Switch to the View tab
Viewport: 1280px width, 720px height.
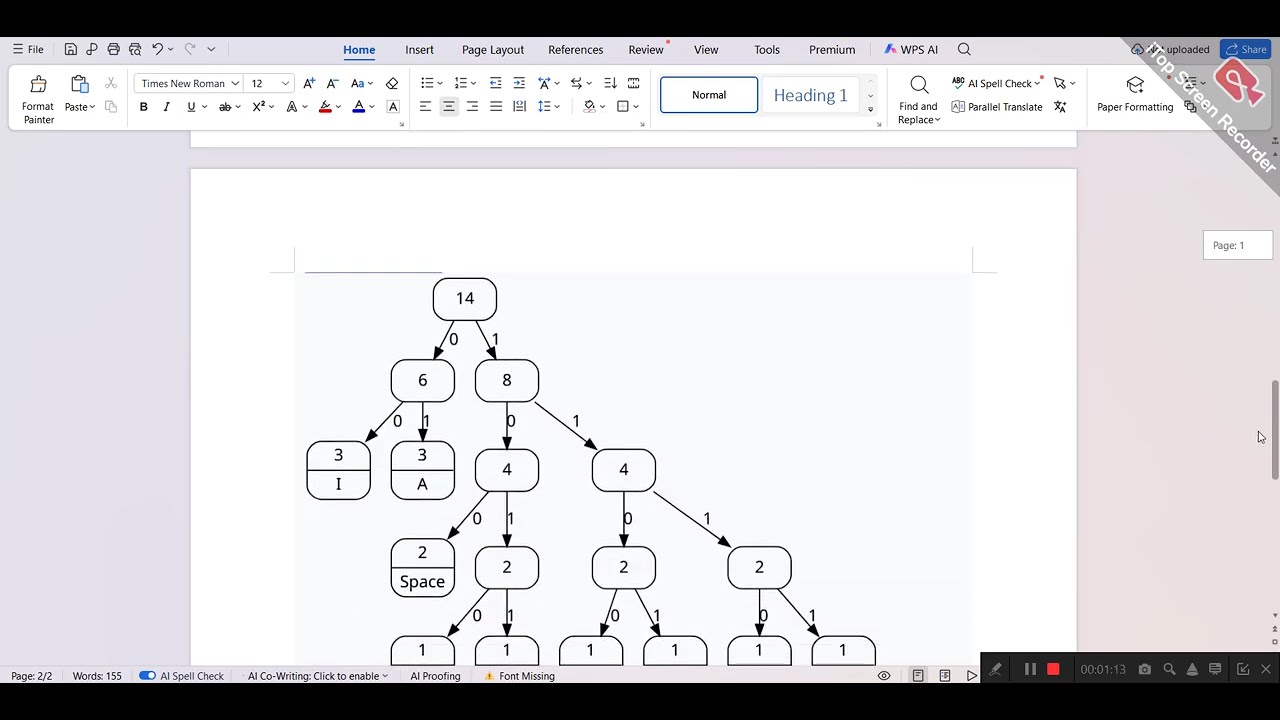[x=706, y=49]
